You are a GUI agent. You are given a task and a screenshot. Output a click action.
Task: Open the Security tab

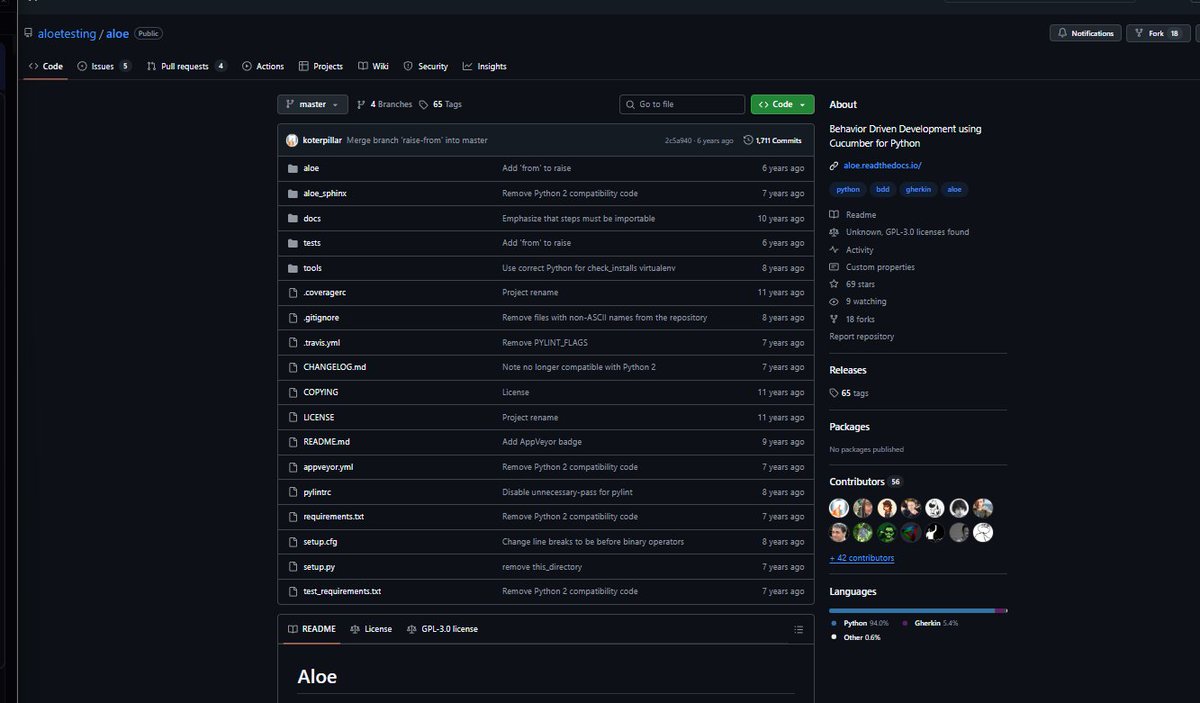pyautogui.click(x=426, y=66)
